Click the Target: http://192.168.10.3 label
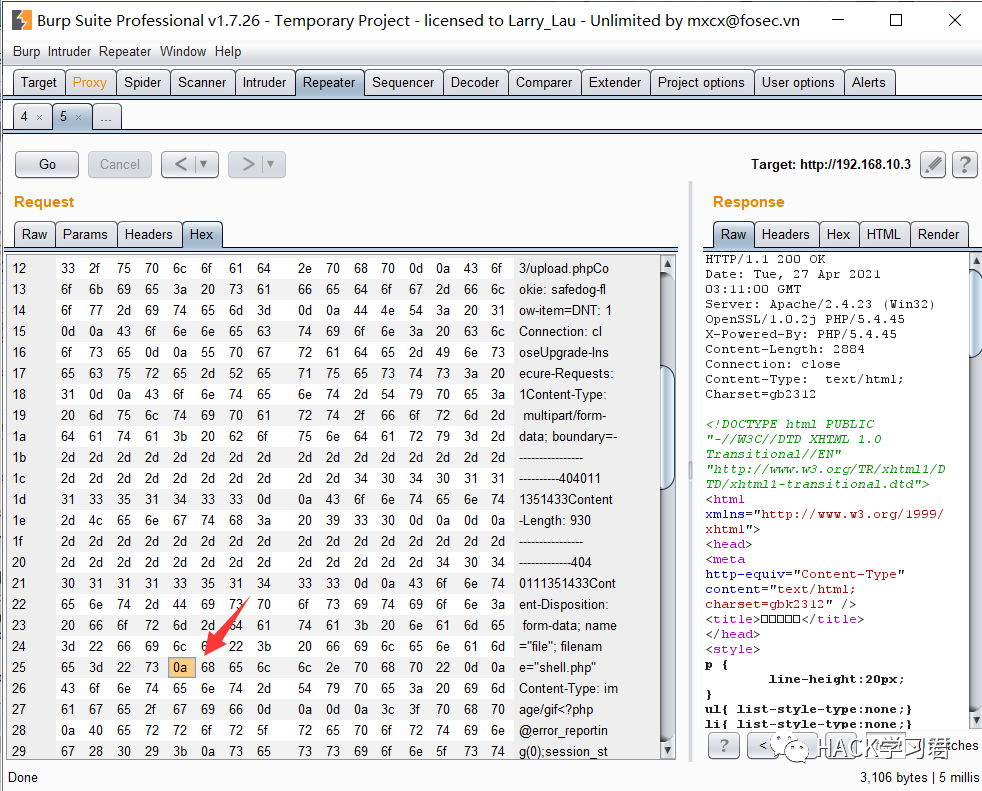The image size is (982, 791). click(x=831, y=165)
